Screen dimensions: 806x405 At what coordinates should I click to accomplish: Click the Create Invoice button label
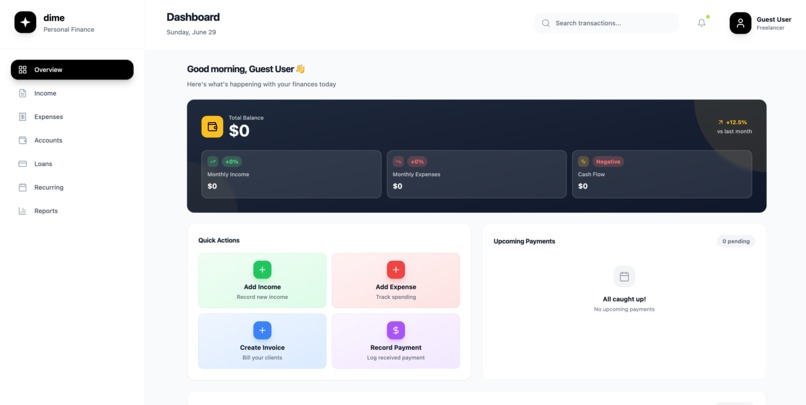point(262,347)
